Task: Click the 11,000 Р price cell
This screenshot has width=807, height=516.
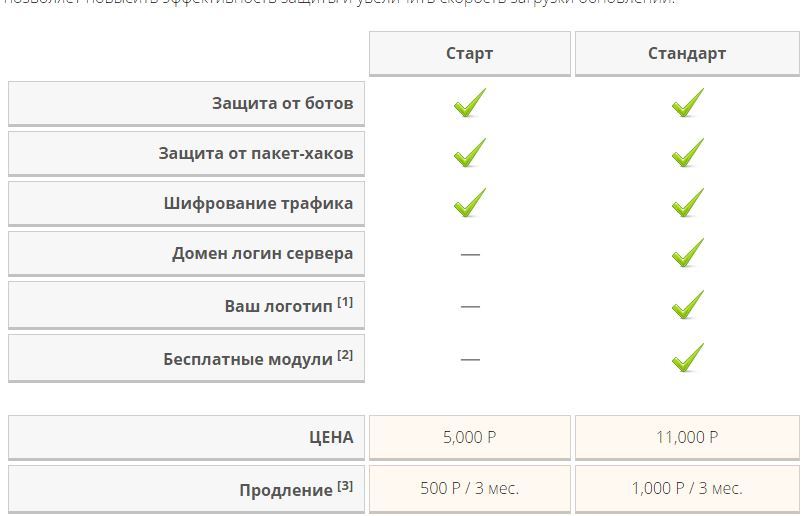Action: [x=687, y=437]
